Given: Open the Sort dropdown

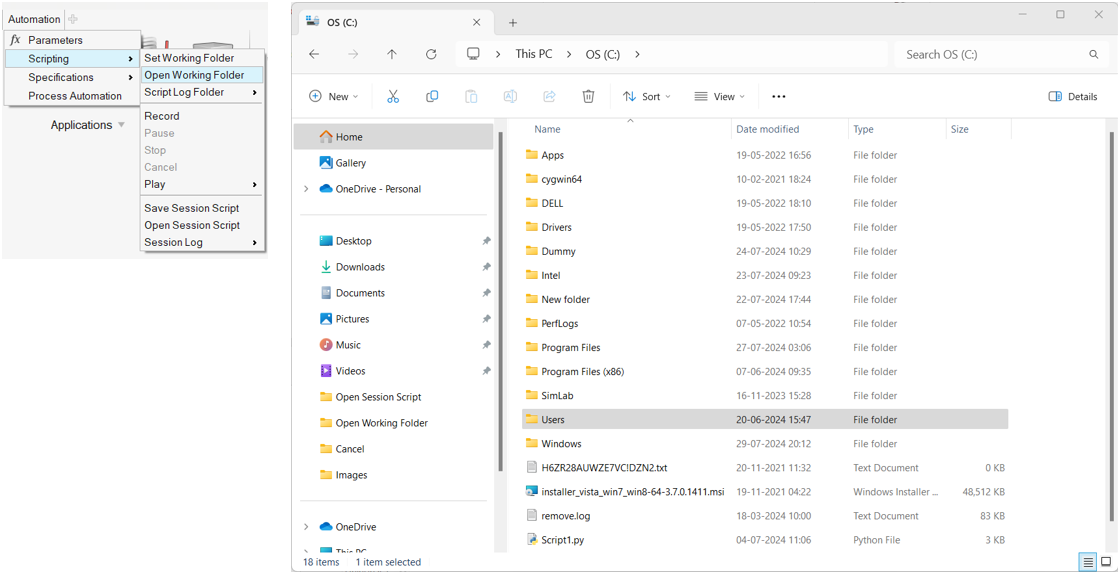Looking at the screenshot, I should point(646,96).
